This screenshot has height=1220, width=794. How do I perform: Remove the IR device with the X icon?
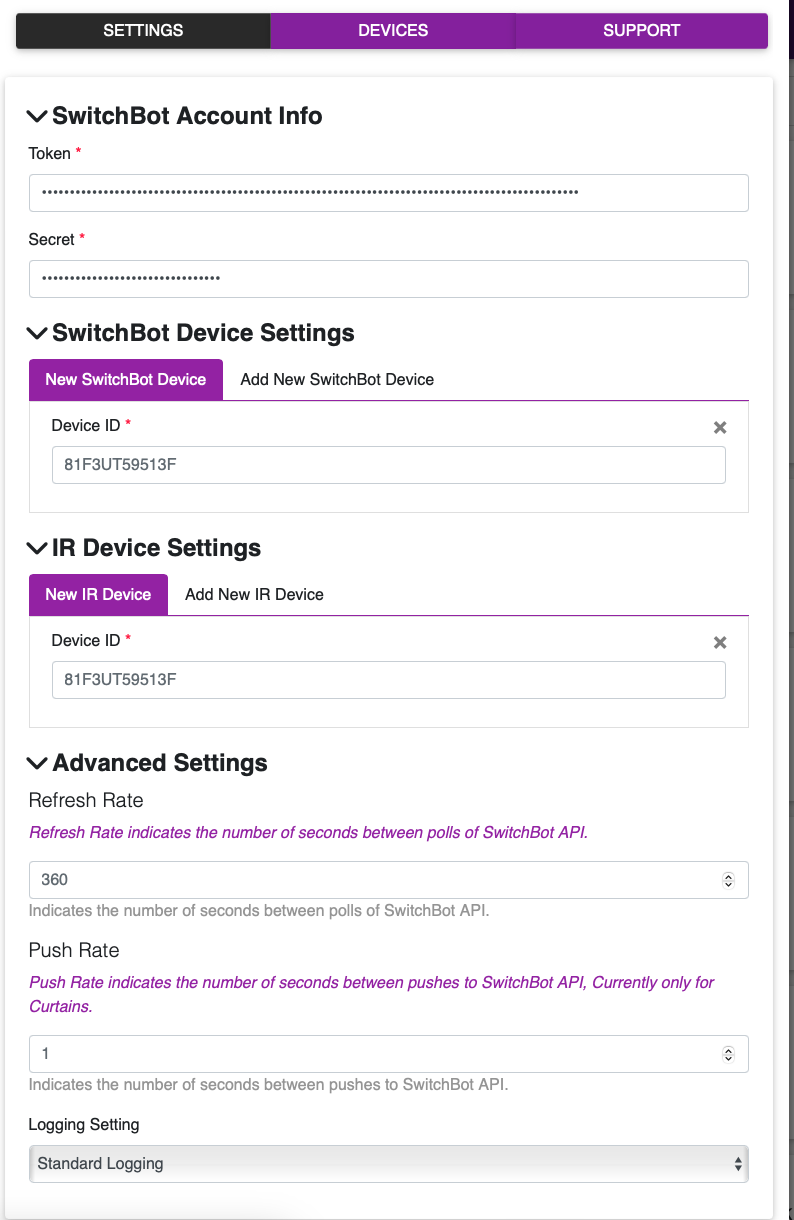coord(720,642)
